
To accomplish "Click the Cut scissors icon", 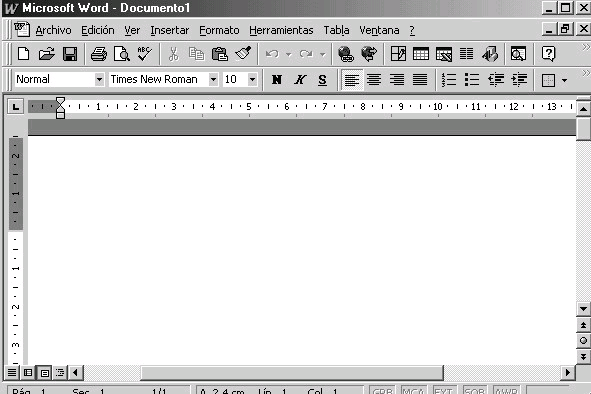I will click(x=173, y=54).
